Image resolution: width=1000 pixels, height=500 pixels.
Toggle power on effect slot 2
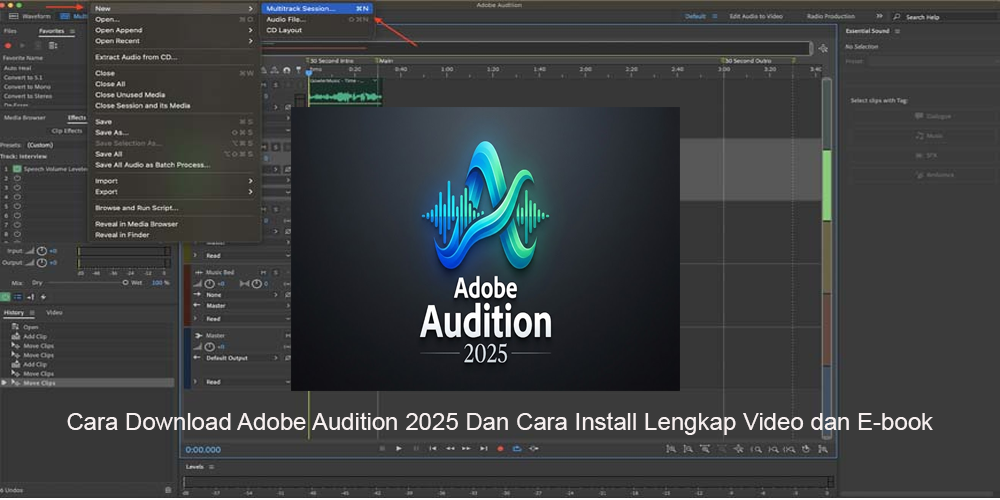coord(17,179)
